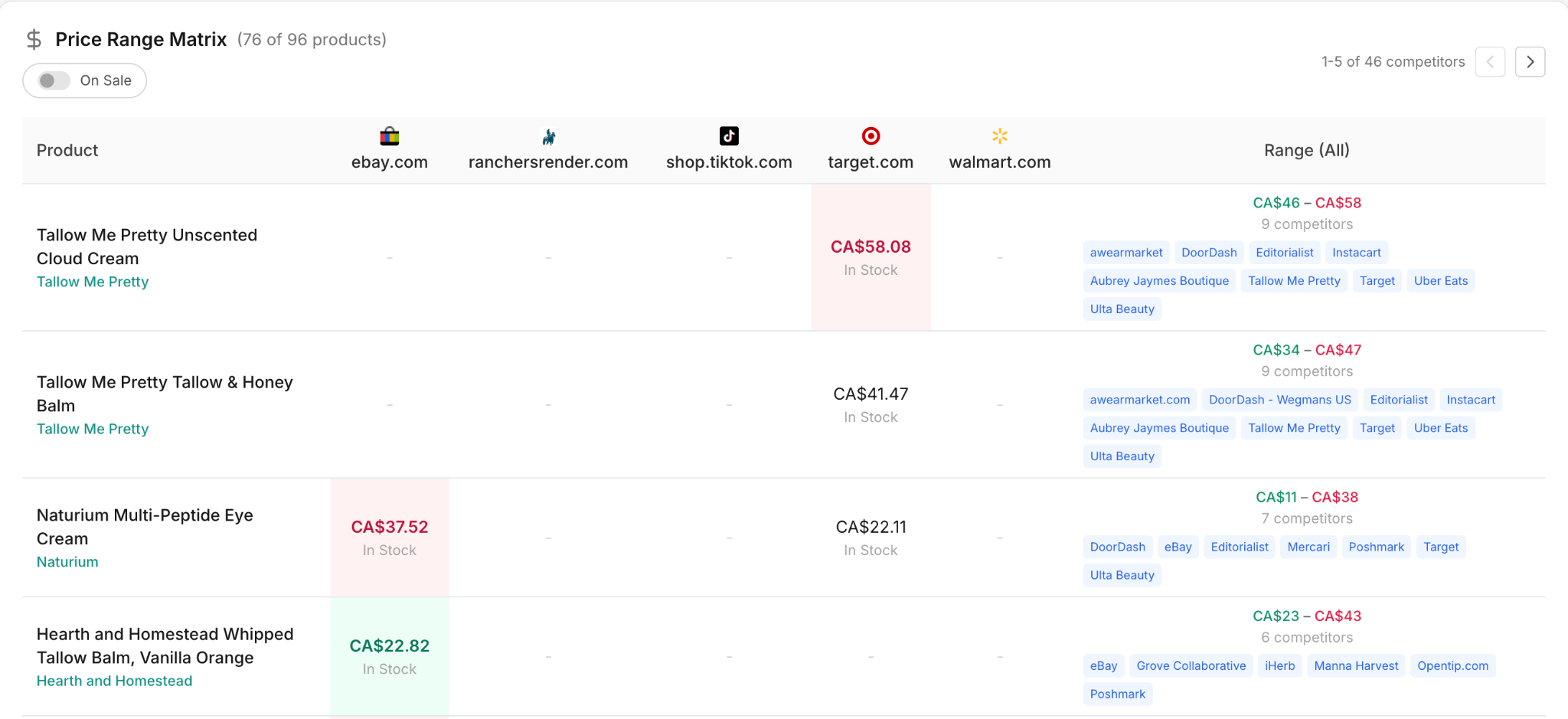Click the TikTok shop logo icon
This screenshot has width=1568, height=719.
click(x=729, y=136)
